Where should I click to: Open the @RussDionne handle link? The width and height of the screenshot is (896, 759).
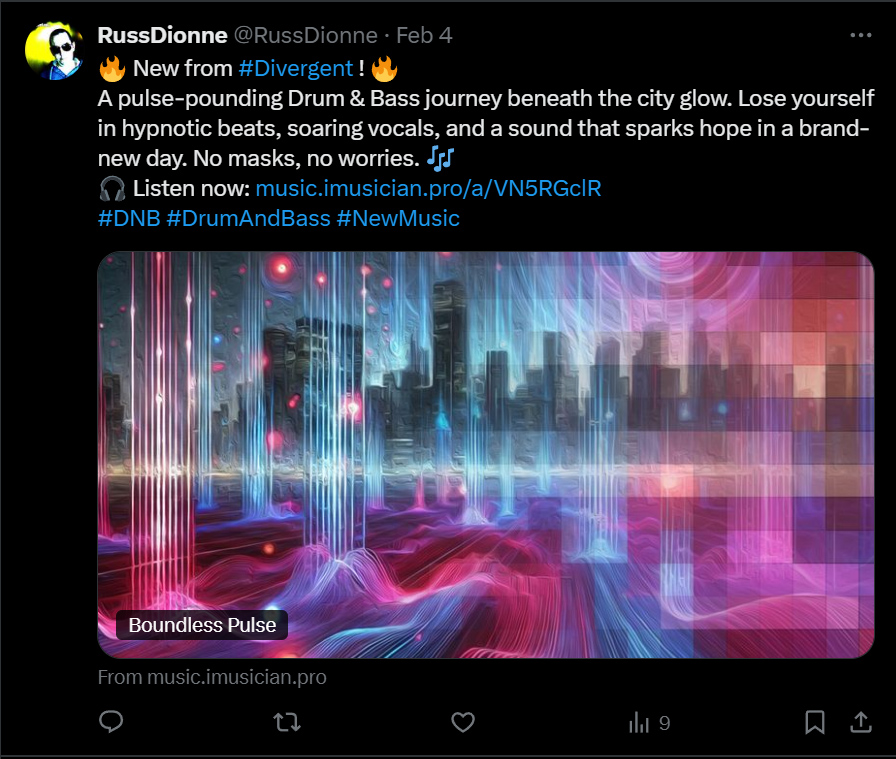(305, 35)
